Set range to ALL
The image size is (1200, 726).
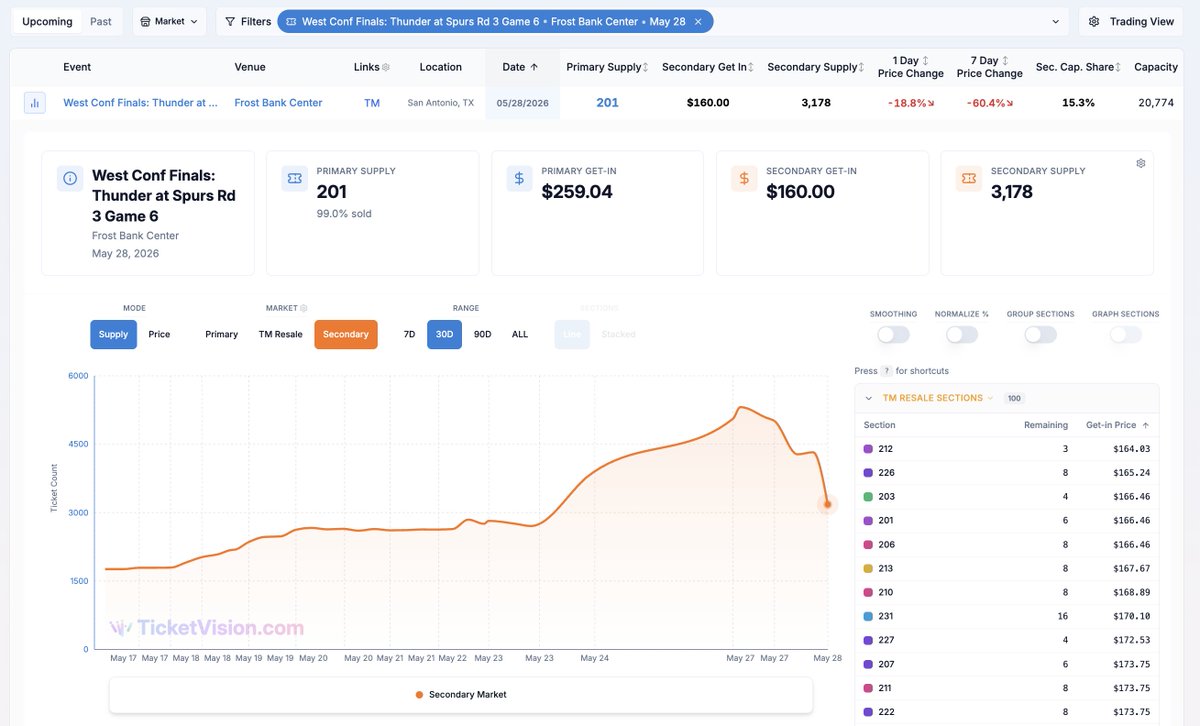pyautogui.click(x=520, y=334)
